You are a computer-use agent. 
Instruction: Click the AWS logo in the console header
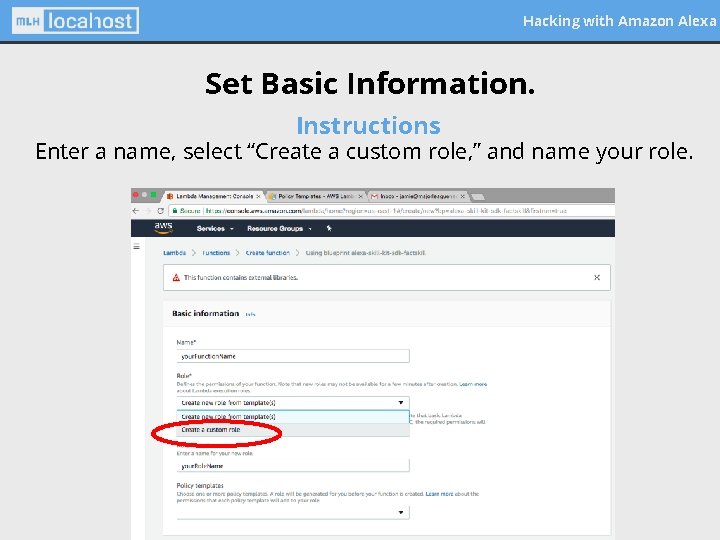click(x=163, y=228)
